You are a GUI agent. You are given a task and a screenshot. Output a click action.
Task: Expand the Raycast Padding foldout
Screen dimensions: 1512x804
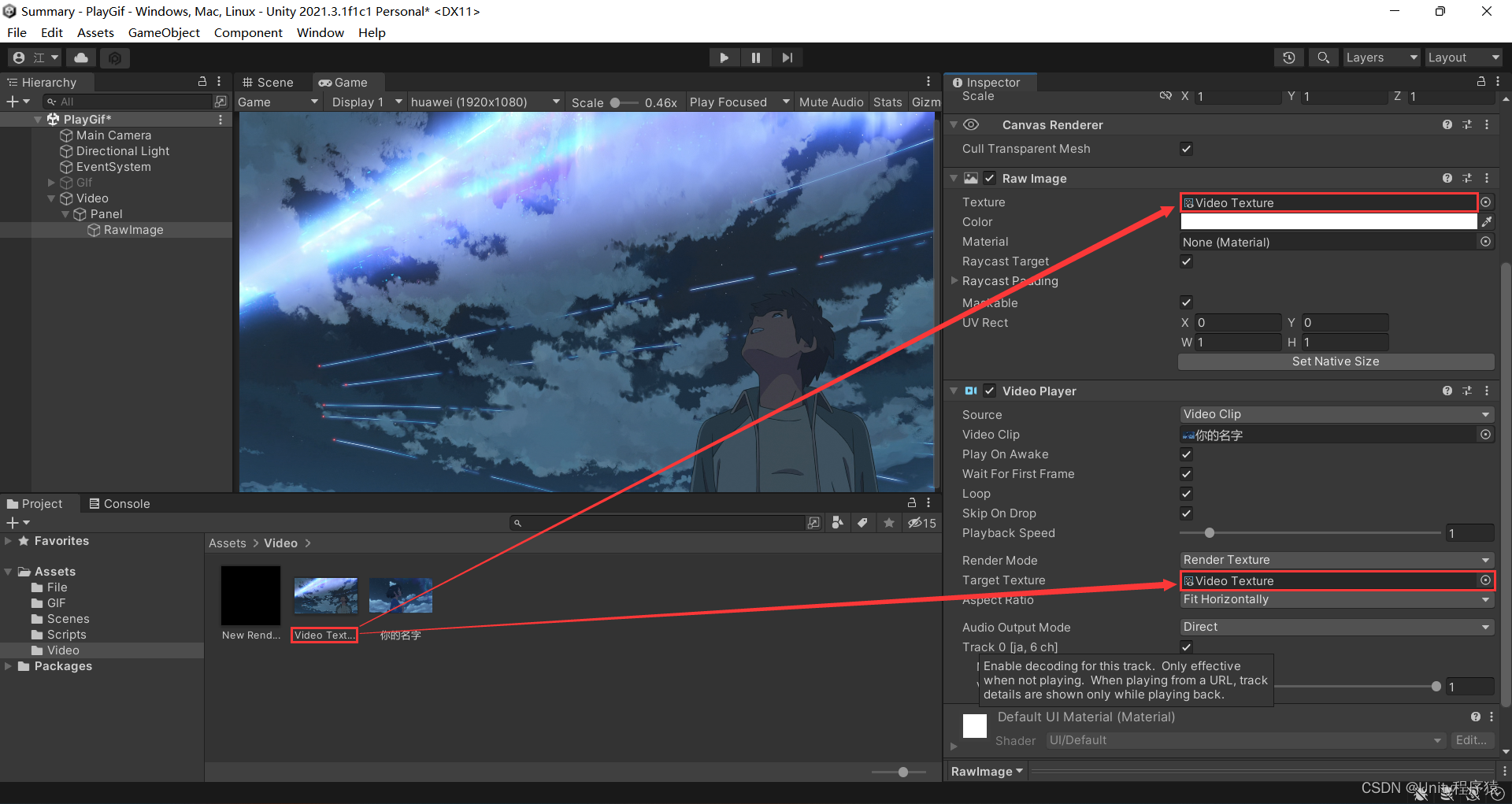954,281
